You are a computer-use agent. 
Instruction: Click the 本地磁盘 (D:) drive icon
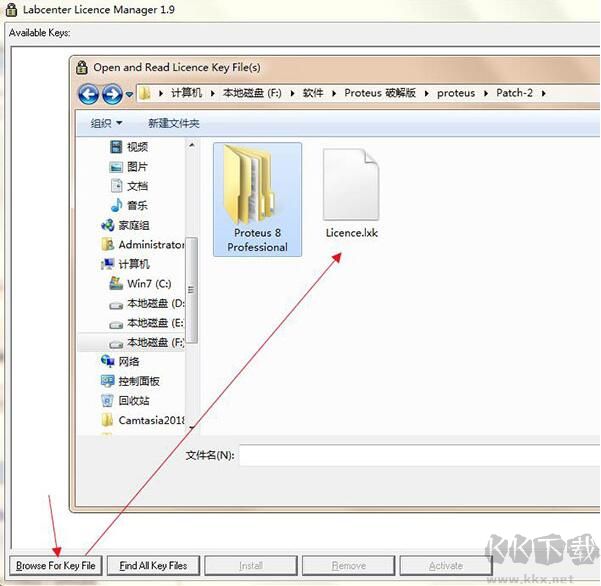(x=116, y=306)
